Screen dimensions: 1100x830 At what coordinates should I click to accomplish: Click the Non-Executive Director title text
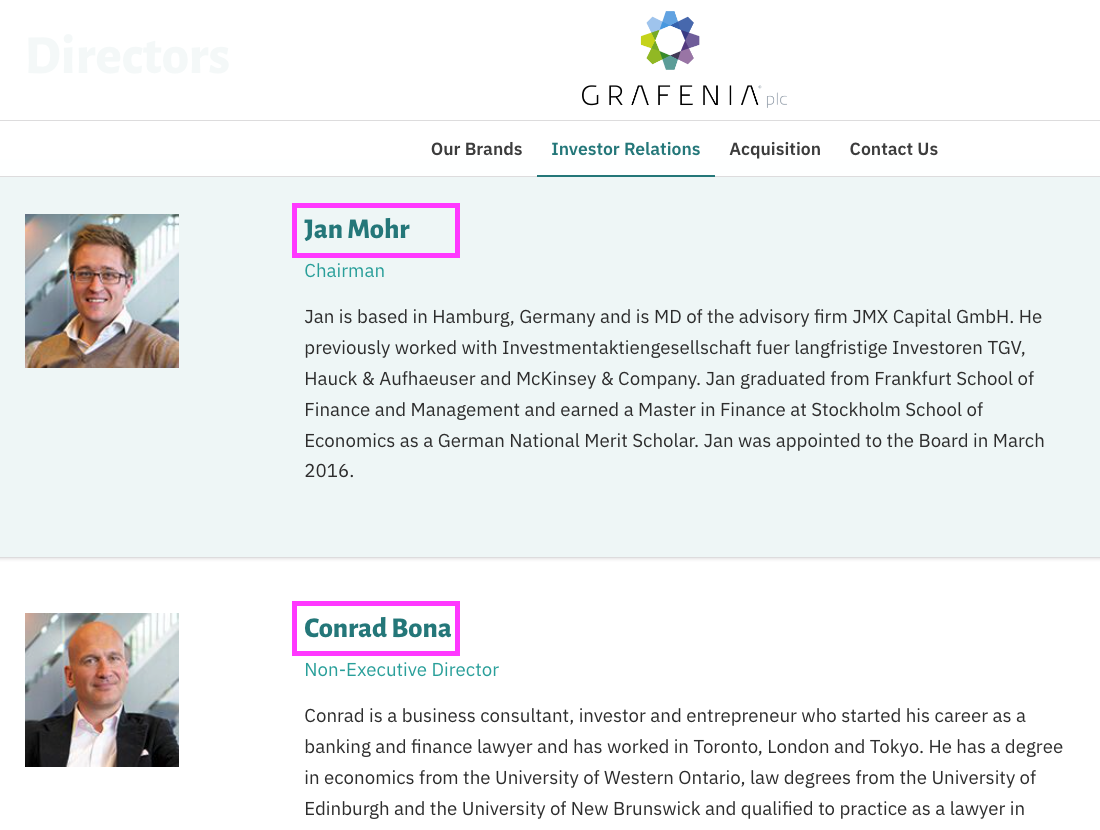[401, 669]
